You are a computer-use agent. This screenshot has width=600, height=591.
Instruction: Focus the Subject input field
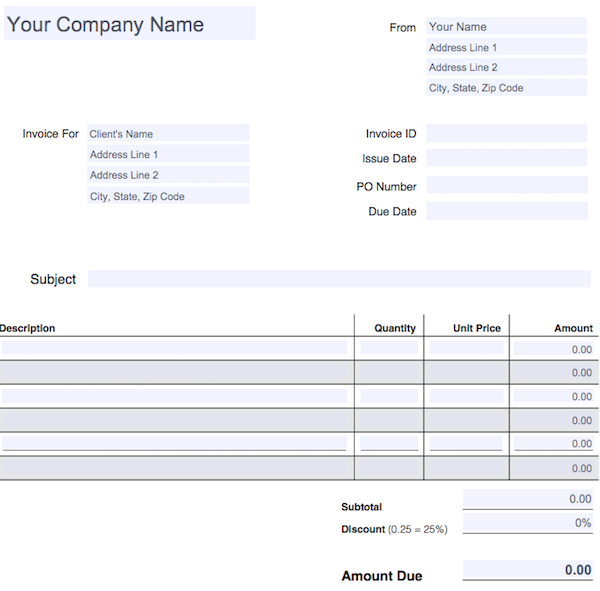(338, 279)
